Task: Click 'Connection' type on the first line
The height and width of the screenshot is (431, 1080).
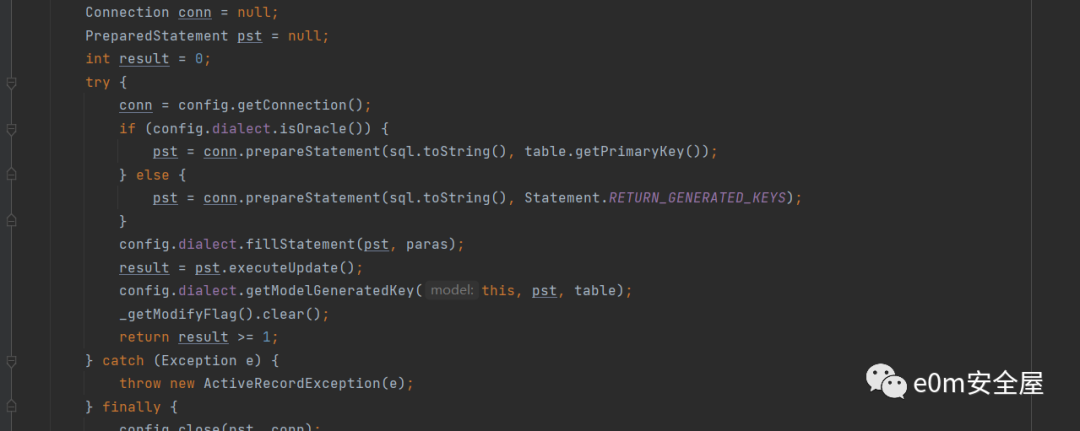Action: pos(127,12)
